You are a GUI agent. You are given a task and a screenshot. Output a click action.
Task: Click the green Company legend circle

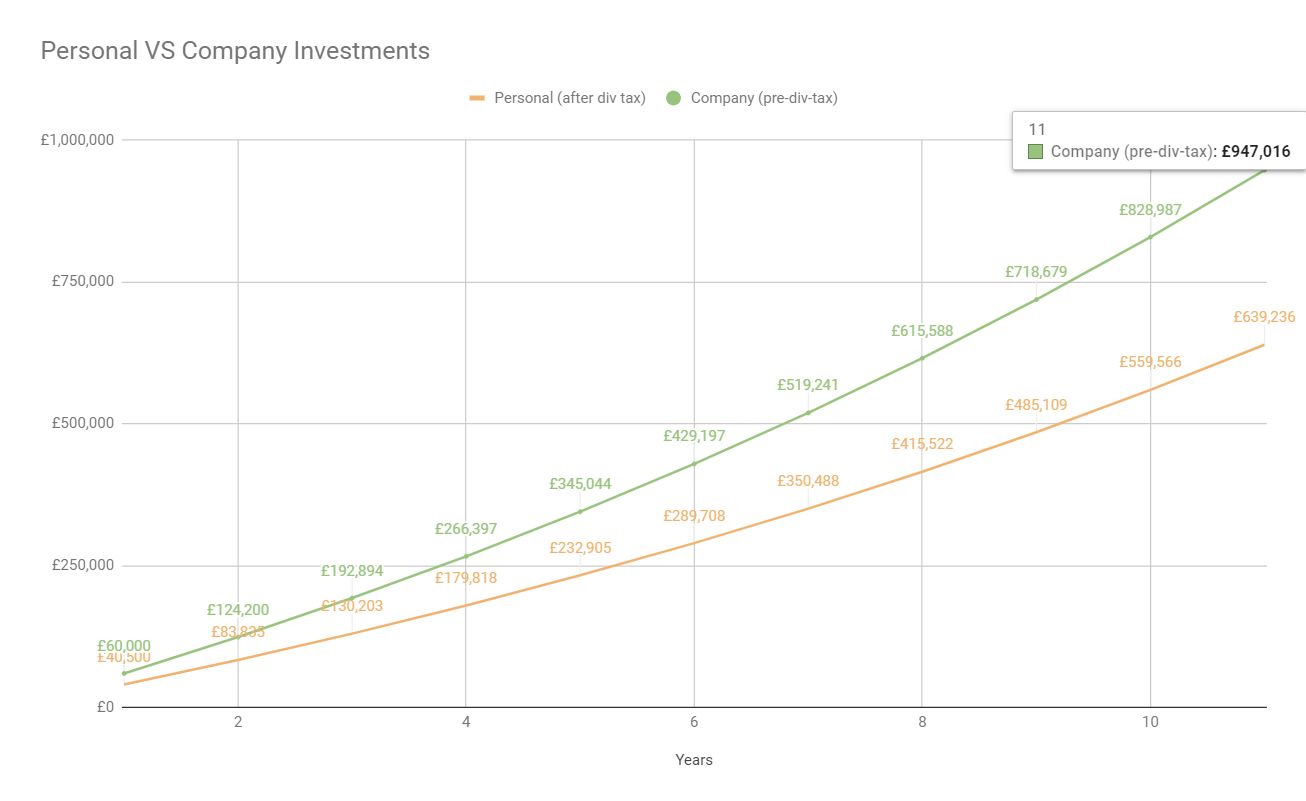point(673,98)
